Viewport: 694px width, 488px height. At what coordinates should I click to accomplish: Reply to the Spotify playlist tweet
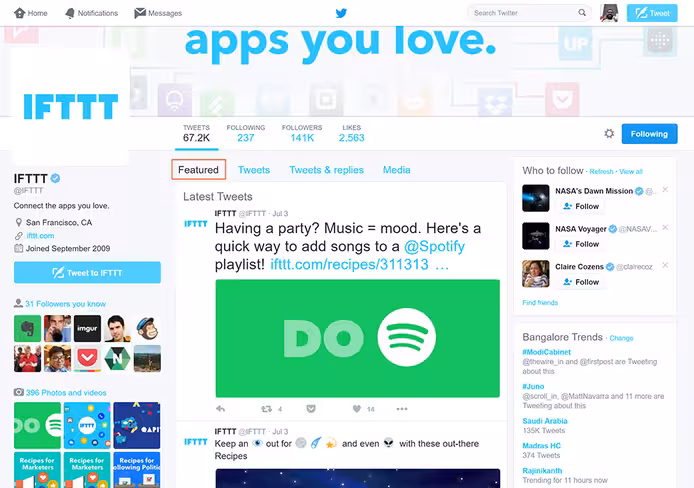coord(220,409)
